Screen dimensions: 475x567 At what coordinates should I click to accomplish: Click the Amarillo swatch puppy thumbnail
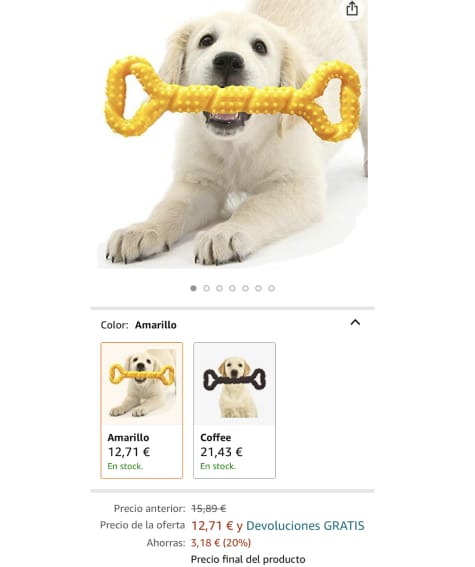click(x=142, y=384)
